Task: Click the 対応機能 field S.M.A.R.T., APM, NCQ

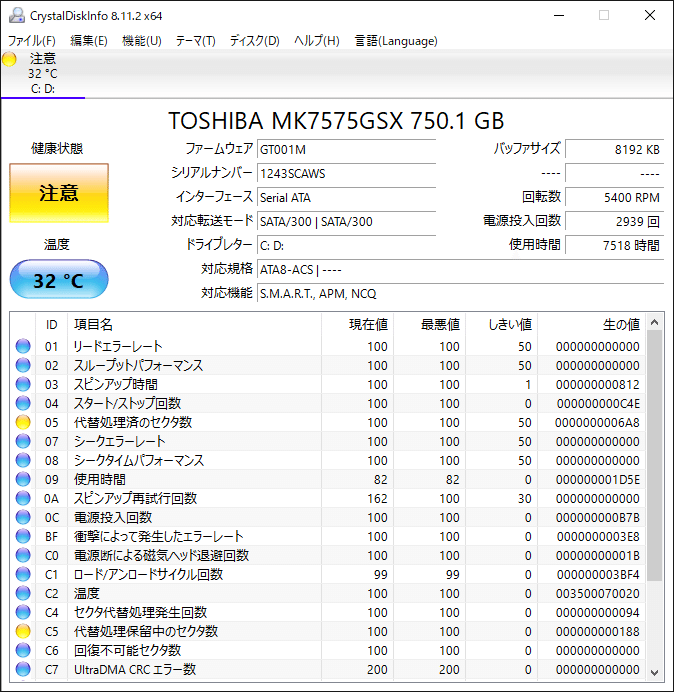Action: point(460,293)
